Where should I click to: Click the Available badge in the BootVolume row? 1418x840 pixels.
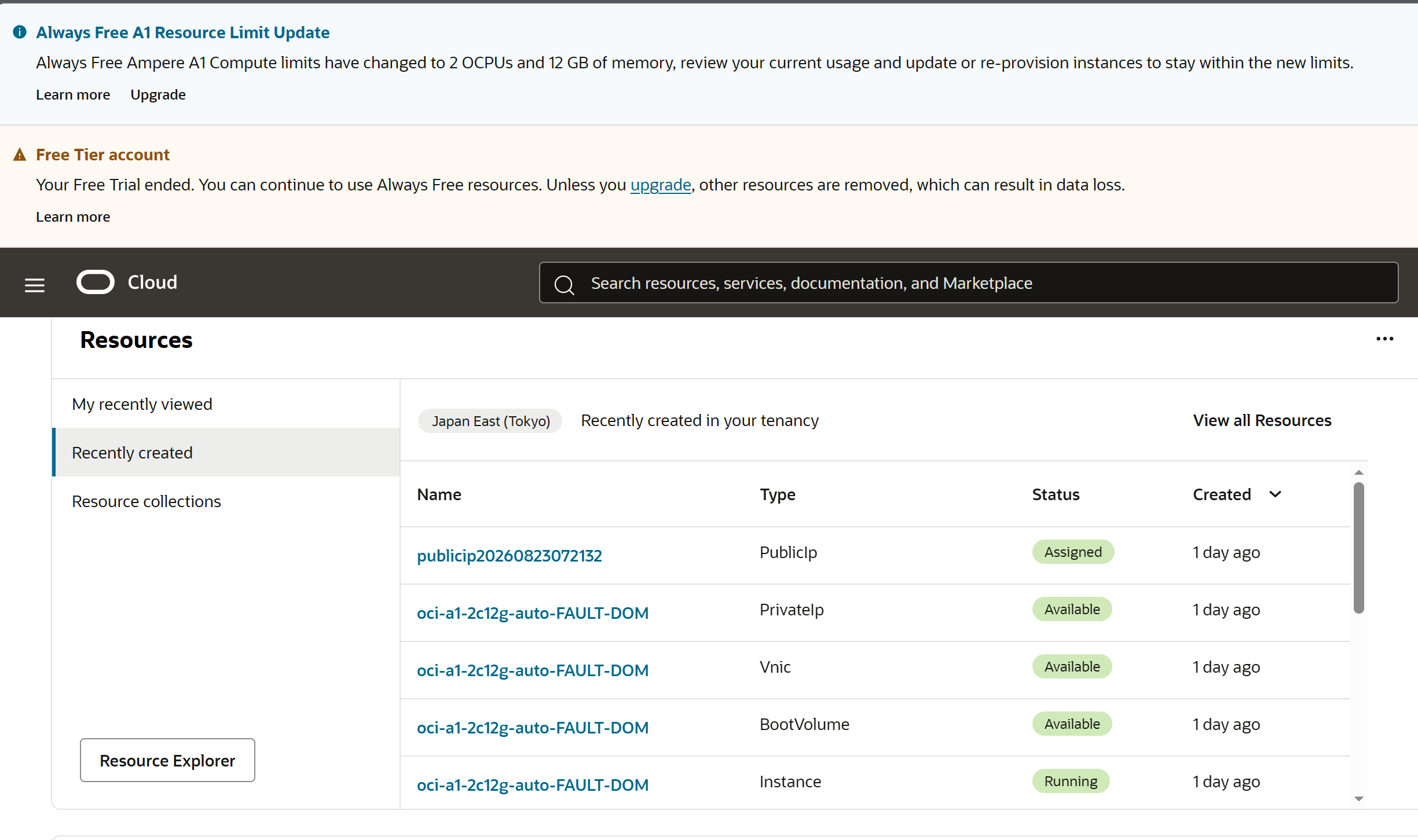[x=1072, y=724]
